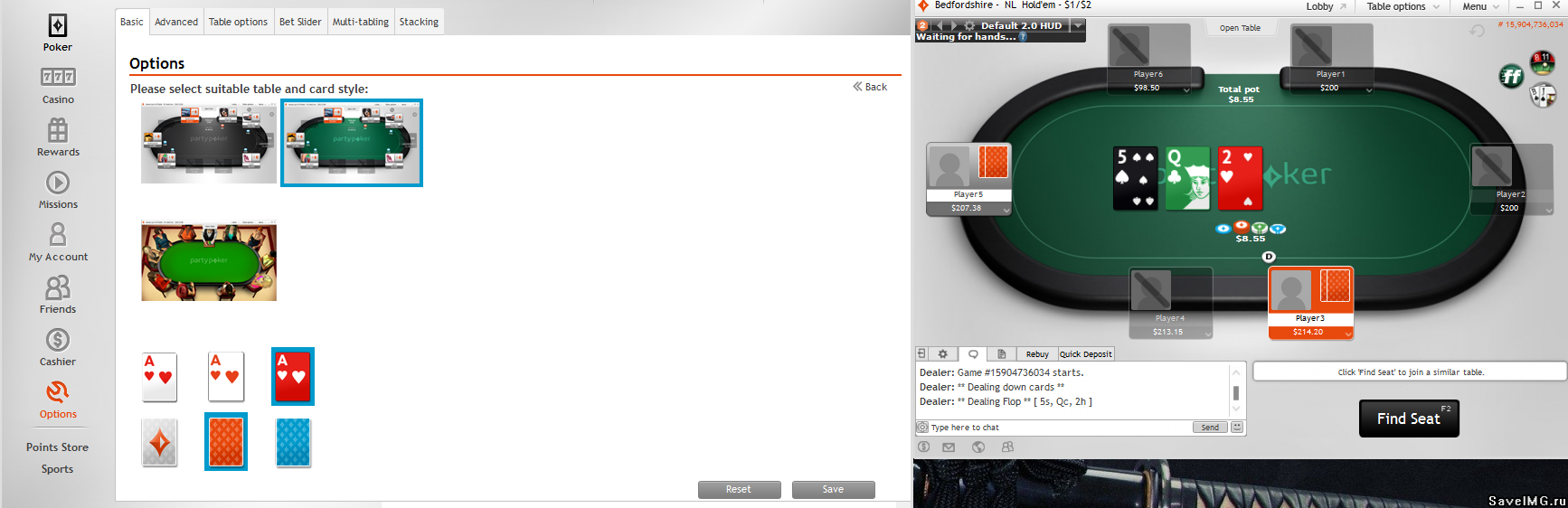Expand Player1 seat dropdown arrow
Image resolution: width=1568 pixels, height=508 pixels.
coord(1369,89)
